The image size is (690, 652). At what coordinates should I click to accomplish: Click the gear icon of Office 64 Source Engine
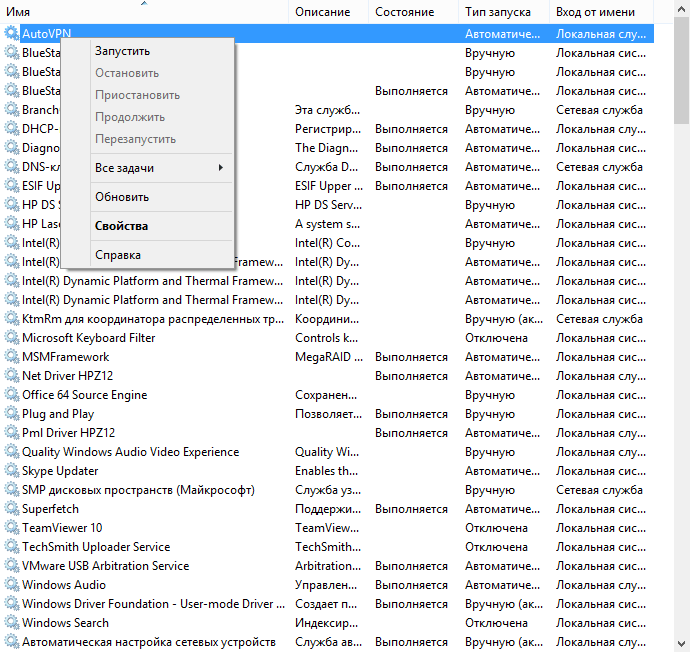pos(11,395)
